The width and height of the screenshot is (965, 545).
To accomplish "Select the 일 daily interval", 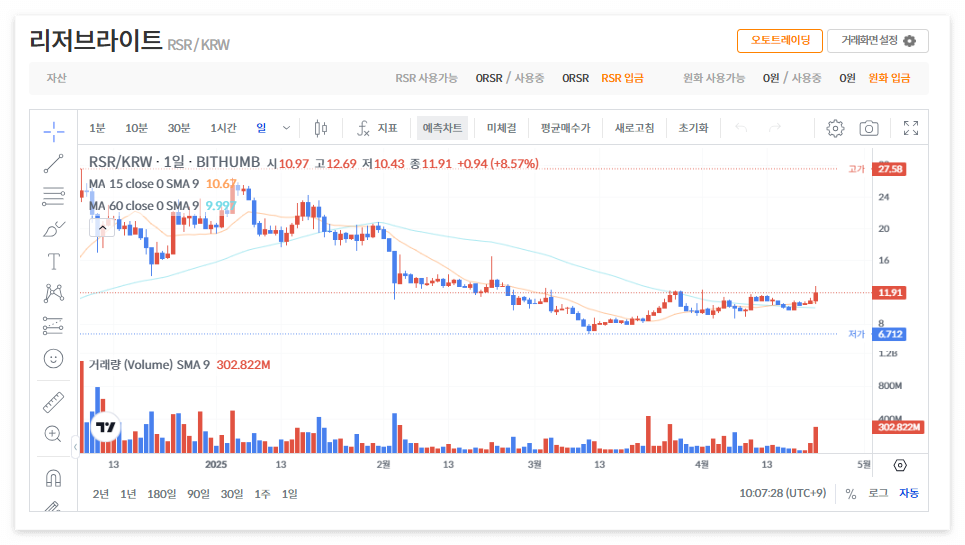I will (262, 128).
